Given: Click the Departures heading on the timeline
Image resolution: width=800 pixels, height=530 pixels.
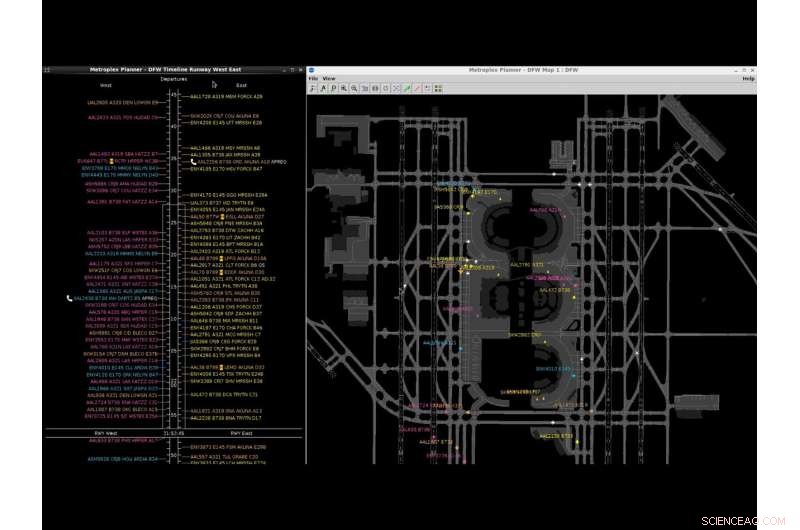Looking at the screenshot, I should tap(173, 79).
